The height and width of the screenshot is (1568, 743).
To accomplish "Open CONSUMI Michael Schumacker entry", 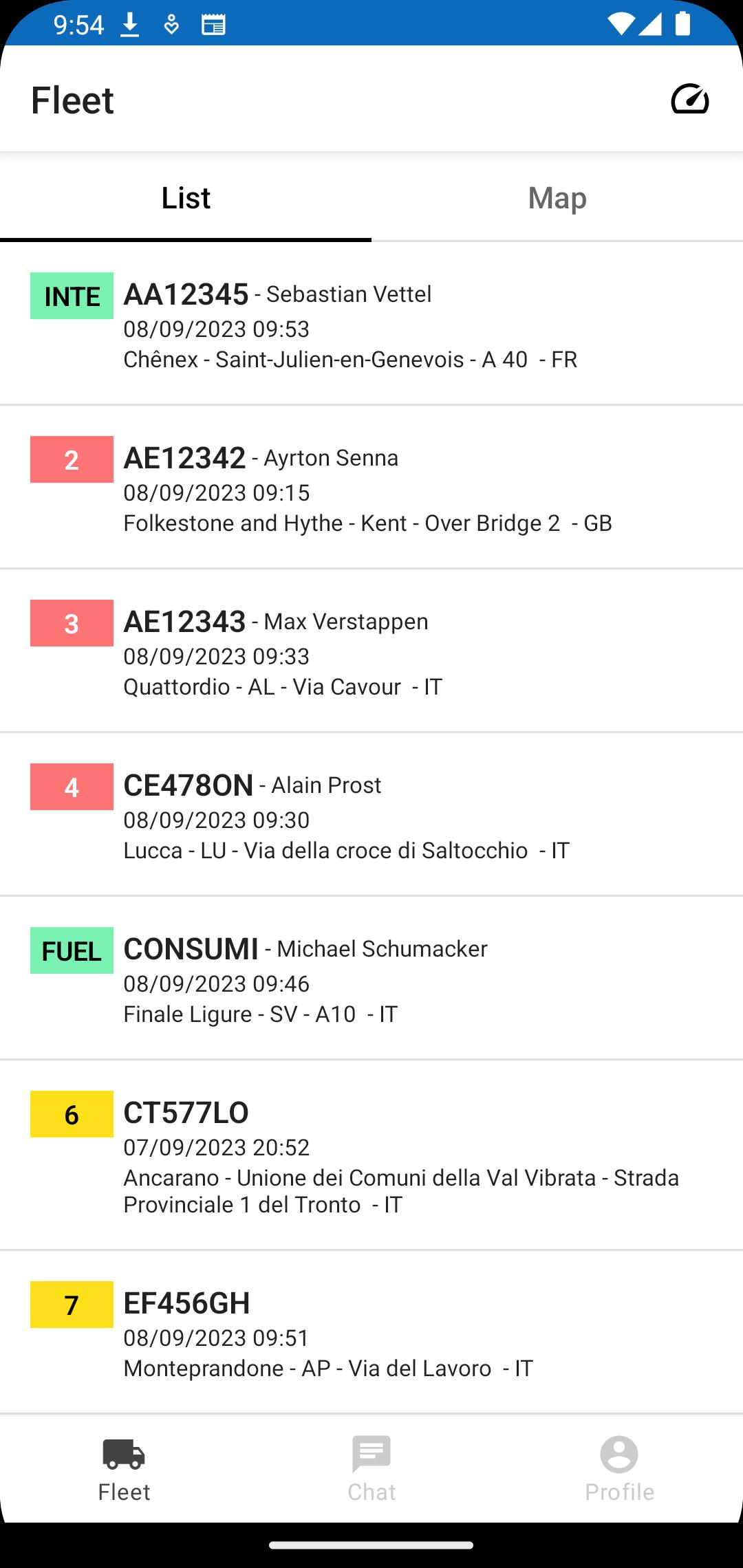I will click(x=371, y=979).
